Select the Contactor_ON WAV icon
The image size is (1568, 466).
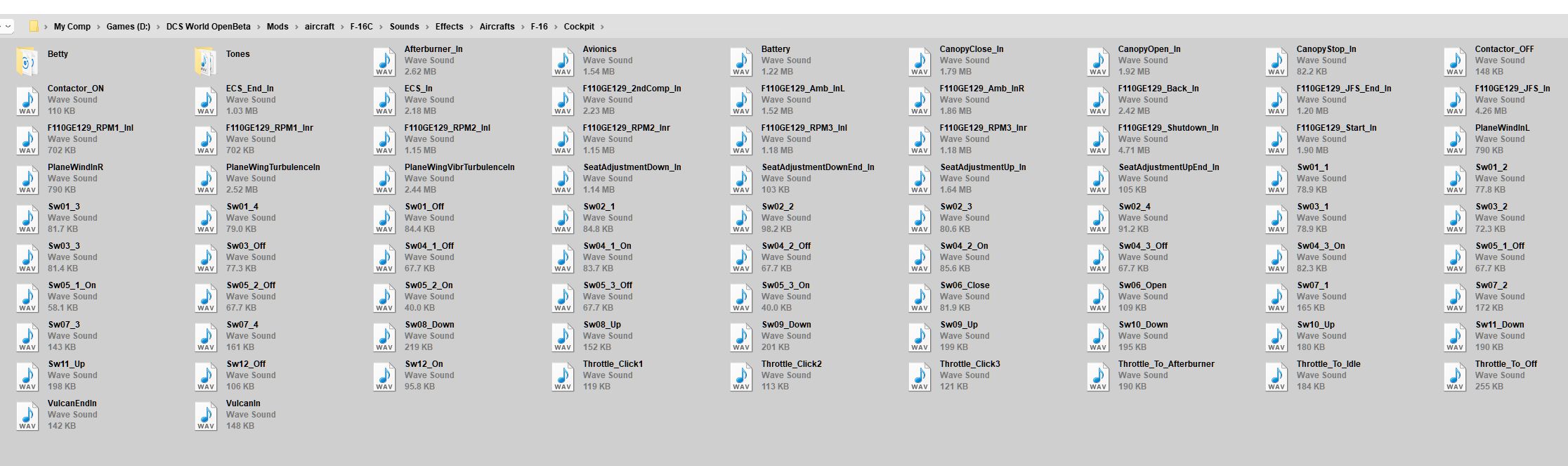pyautogui.click(x=27, y=101)
